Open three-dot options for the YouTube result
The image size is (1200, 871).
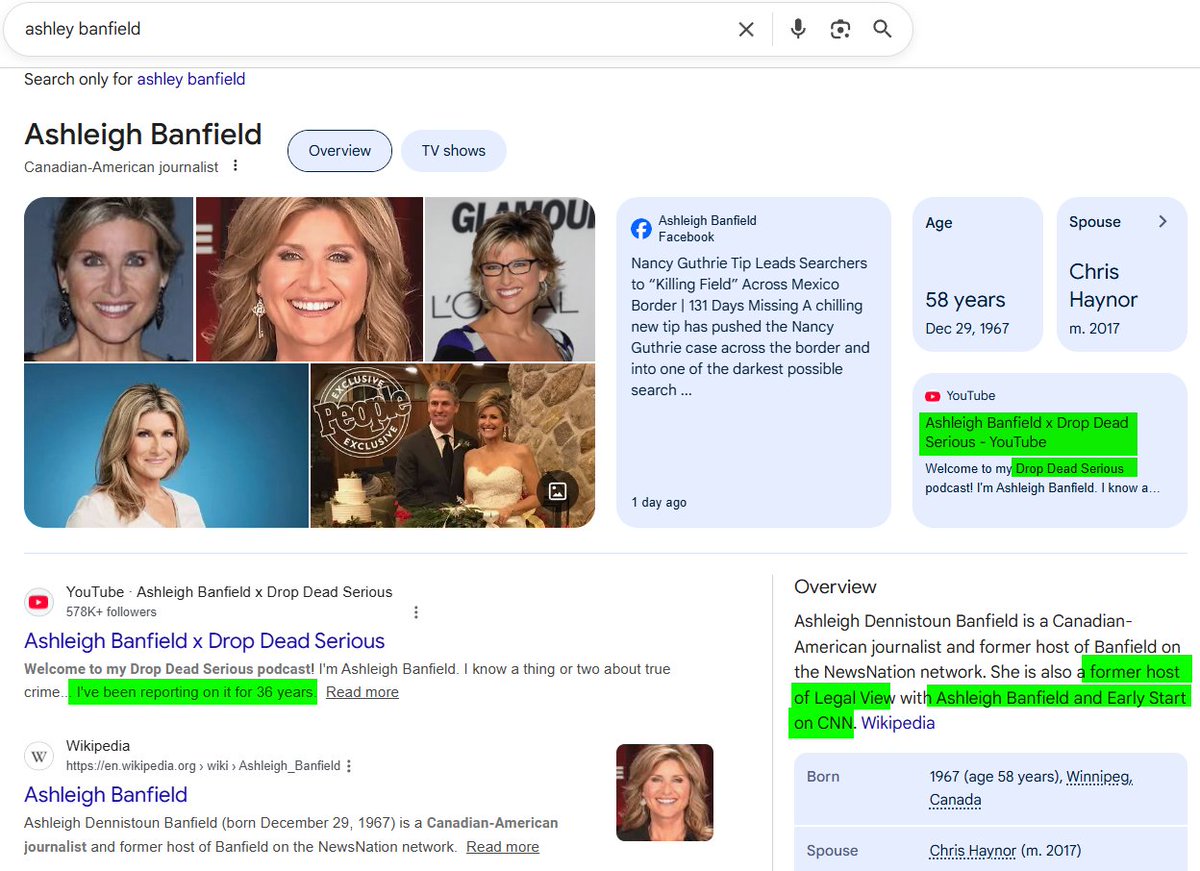(416, 612)
